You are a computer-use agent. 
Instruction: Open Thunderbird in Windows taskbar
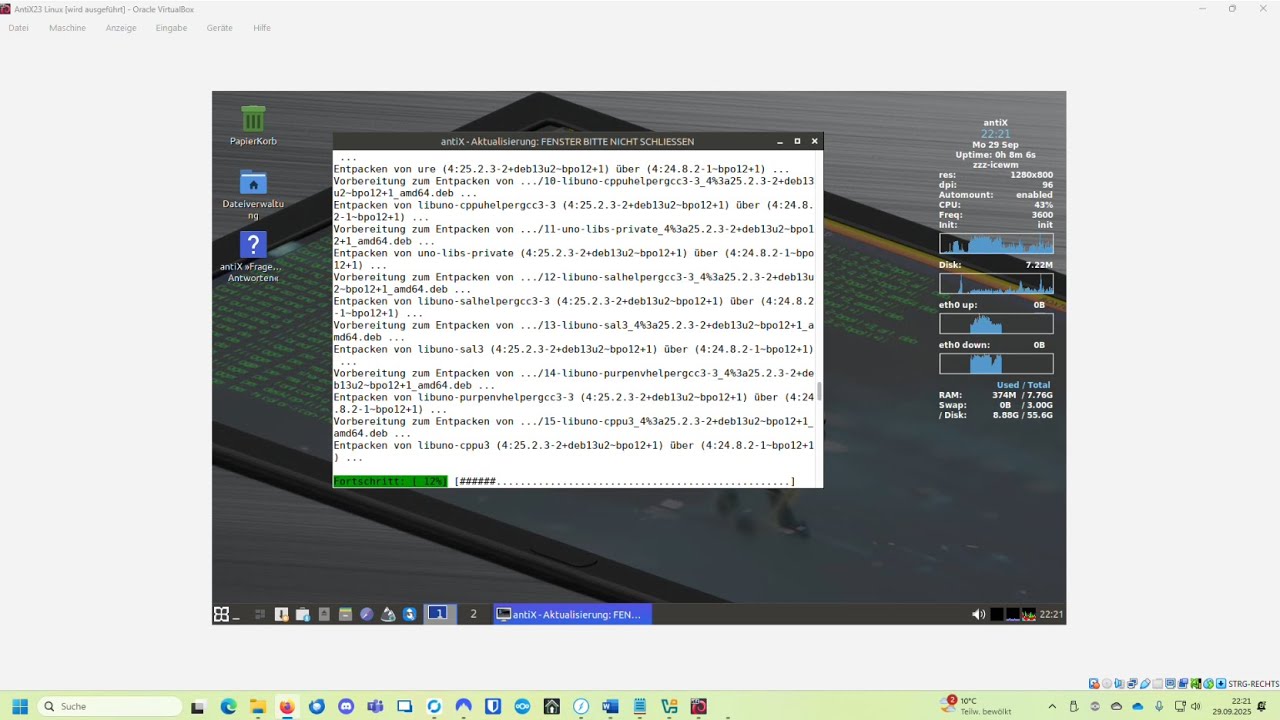coord(317,706)
